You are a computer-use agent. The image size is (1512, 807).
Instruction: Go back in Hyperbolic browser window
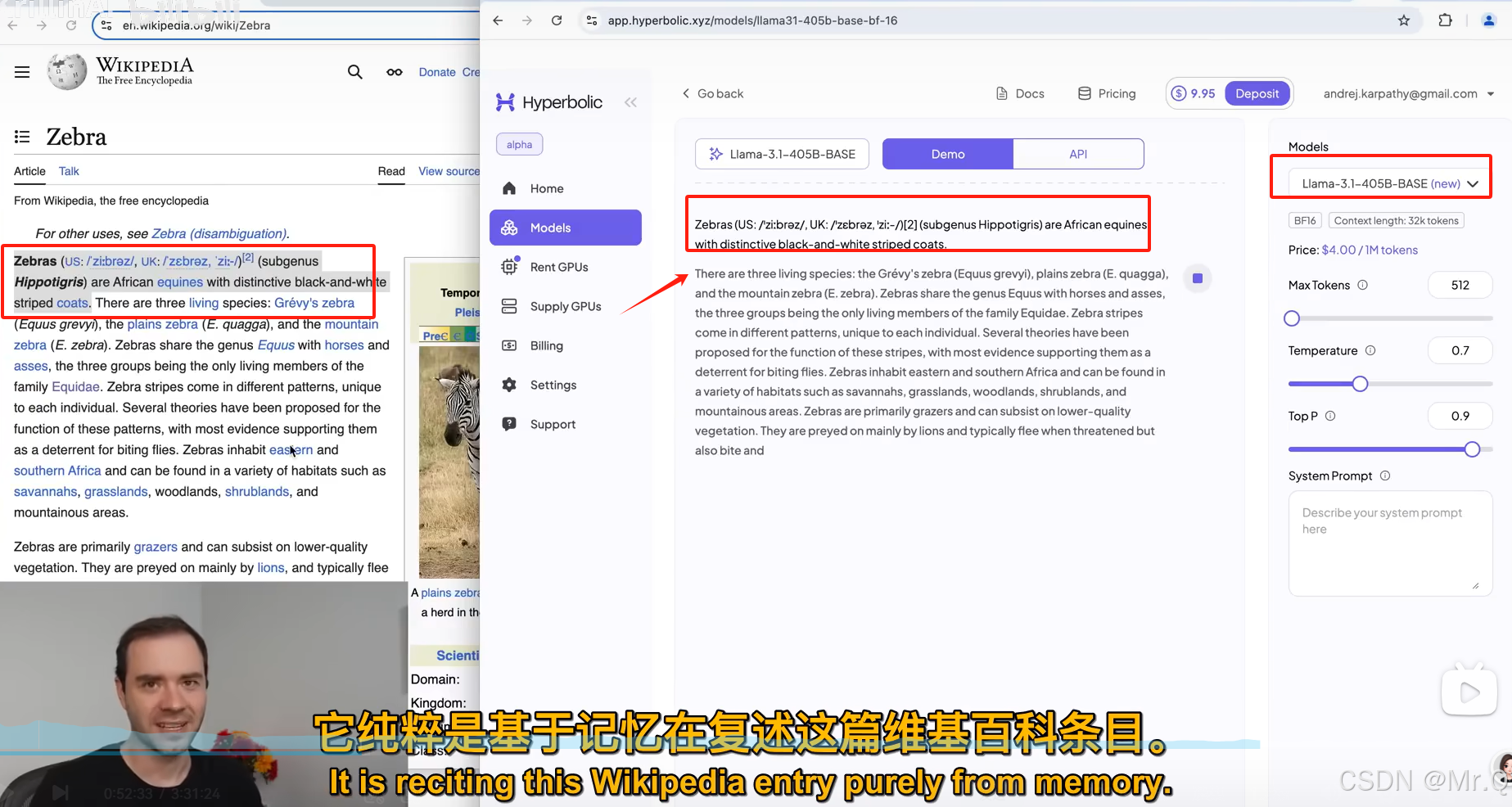(498, 20)
